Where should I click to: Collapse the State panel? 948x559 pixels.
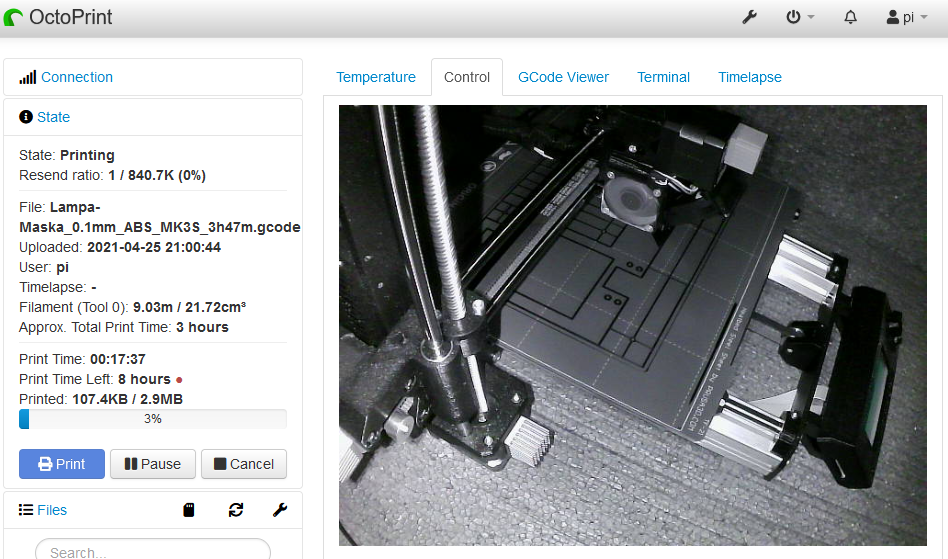(54, 117)
